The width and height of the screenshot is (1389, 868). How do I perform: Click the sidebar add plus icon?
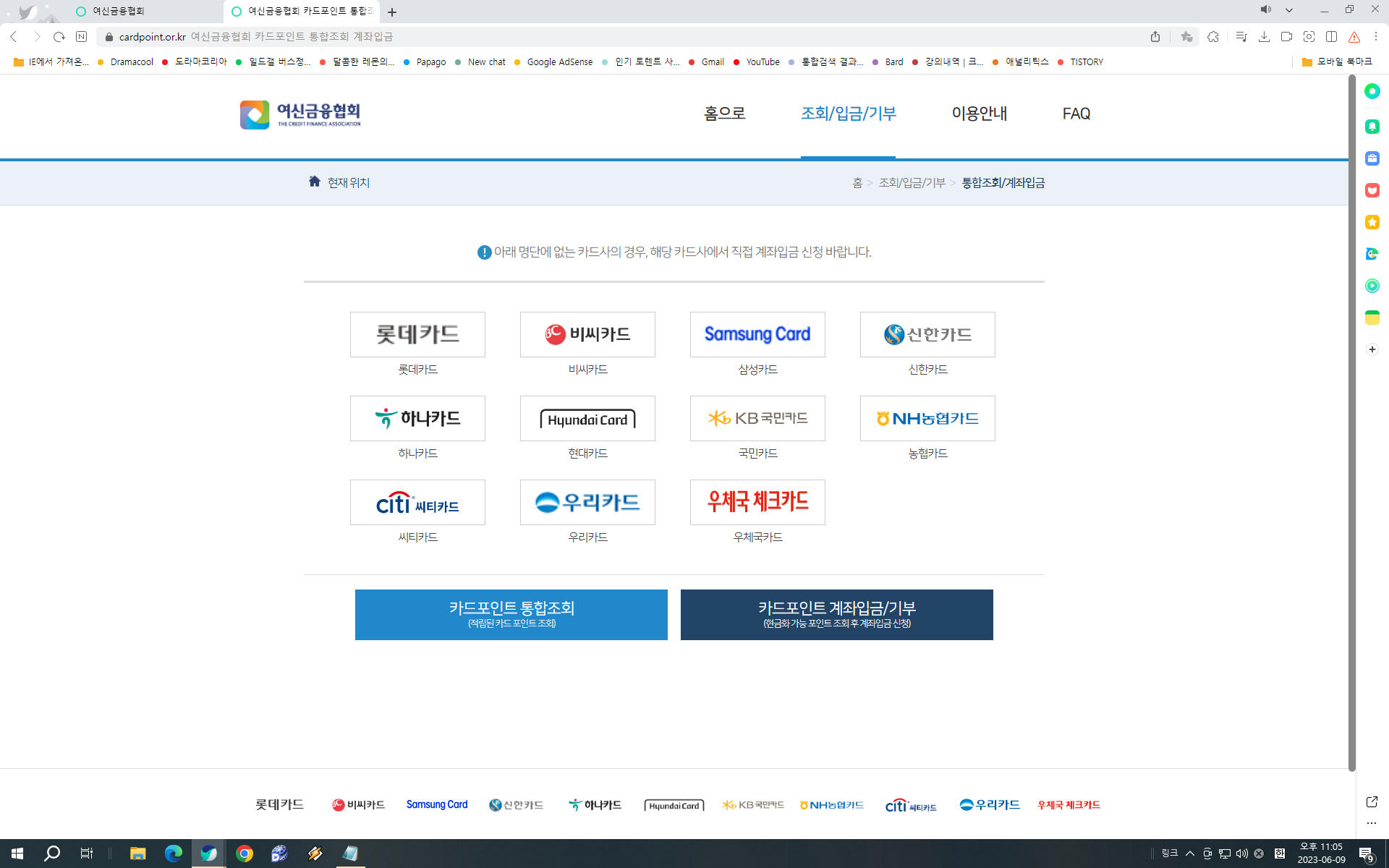coord(1372,349)
